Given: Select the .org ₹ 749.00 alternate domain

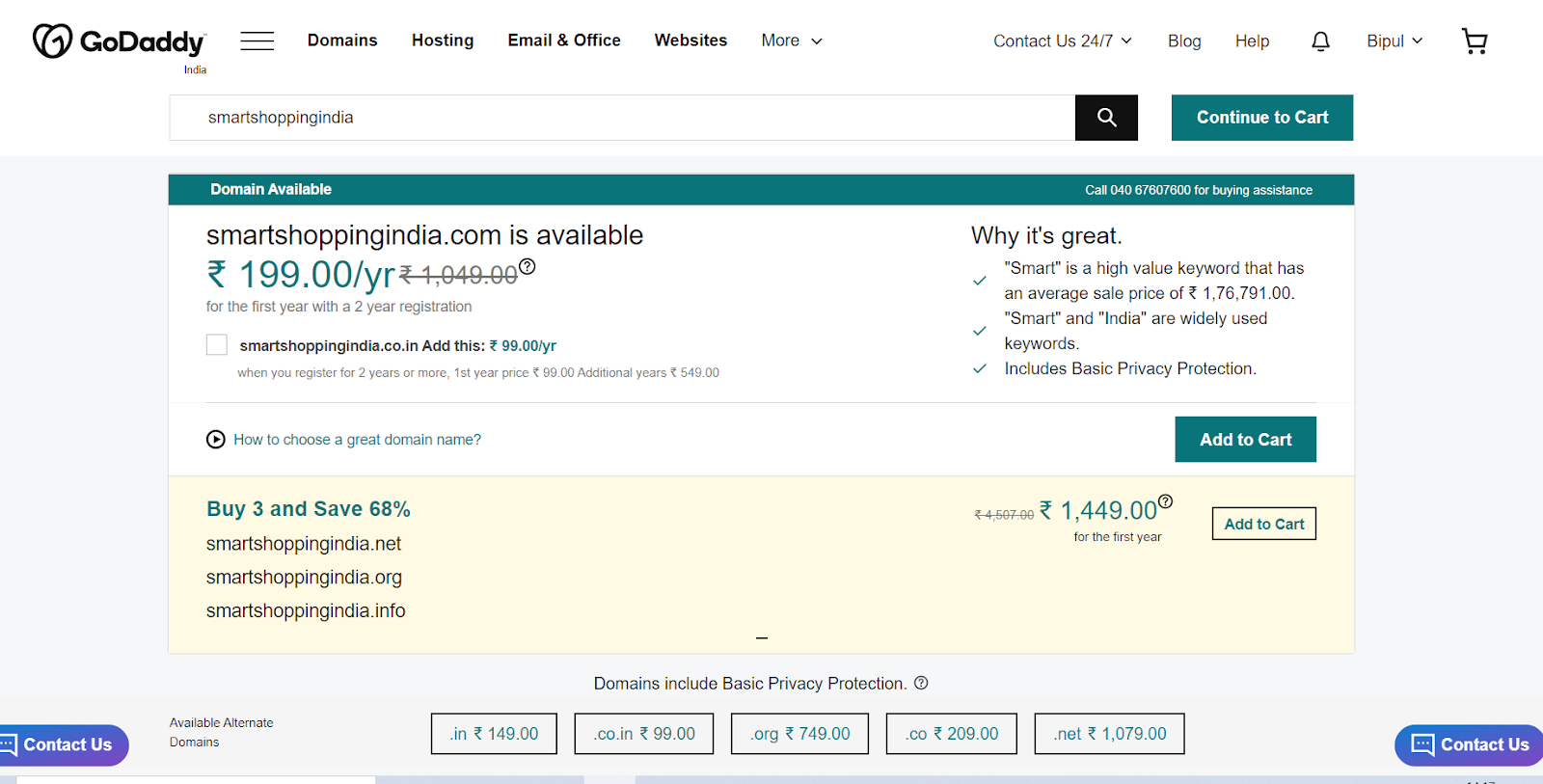Looking at the screenshot, I should pyautogui.click(x=800, y=734).
